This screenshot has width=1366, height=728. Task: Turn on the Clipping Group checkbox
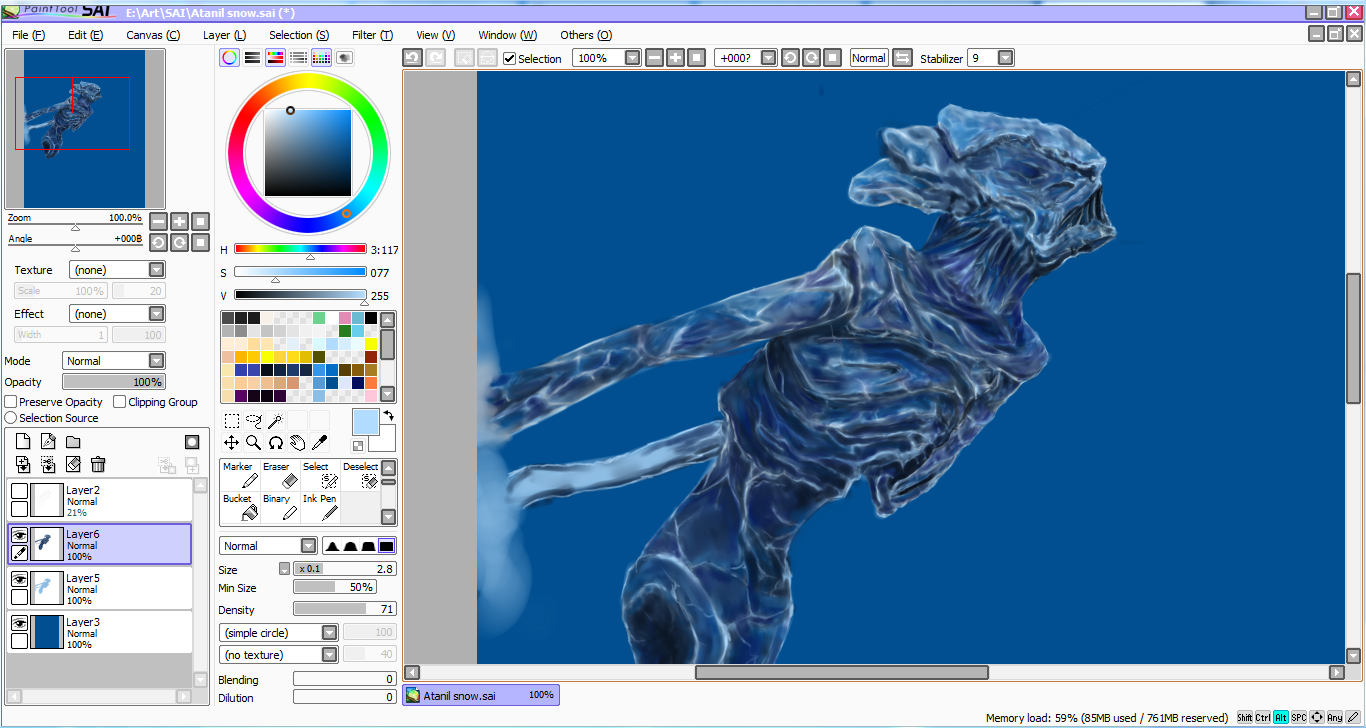point(120,402)
